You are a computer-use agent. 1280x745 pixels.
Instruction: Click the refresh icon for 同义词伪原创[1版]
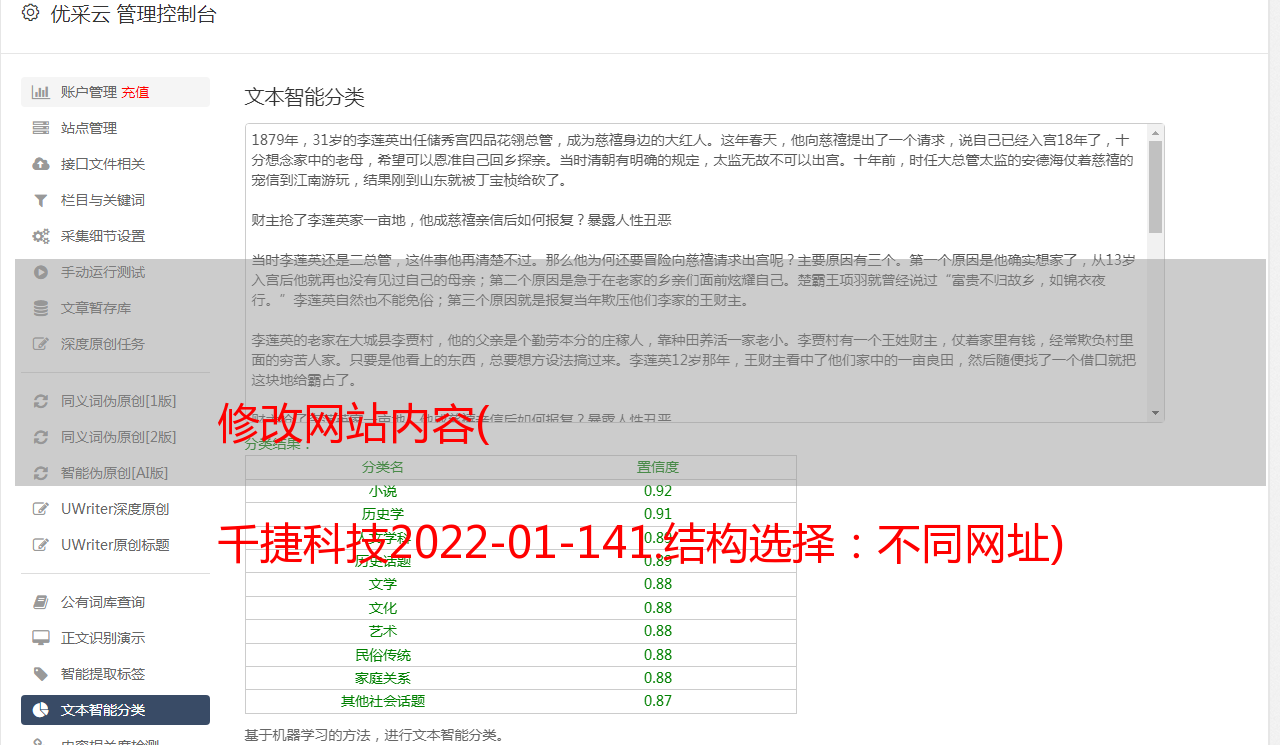[x=41, y=401]
